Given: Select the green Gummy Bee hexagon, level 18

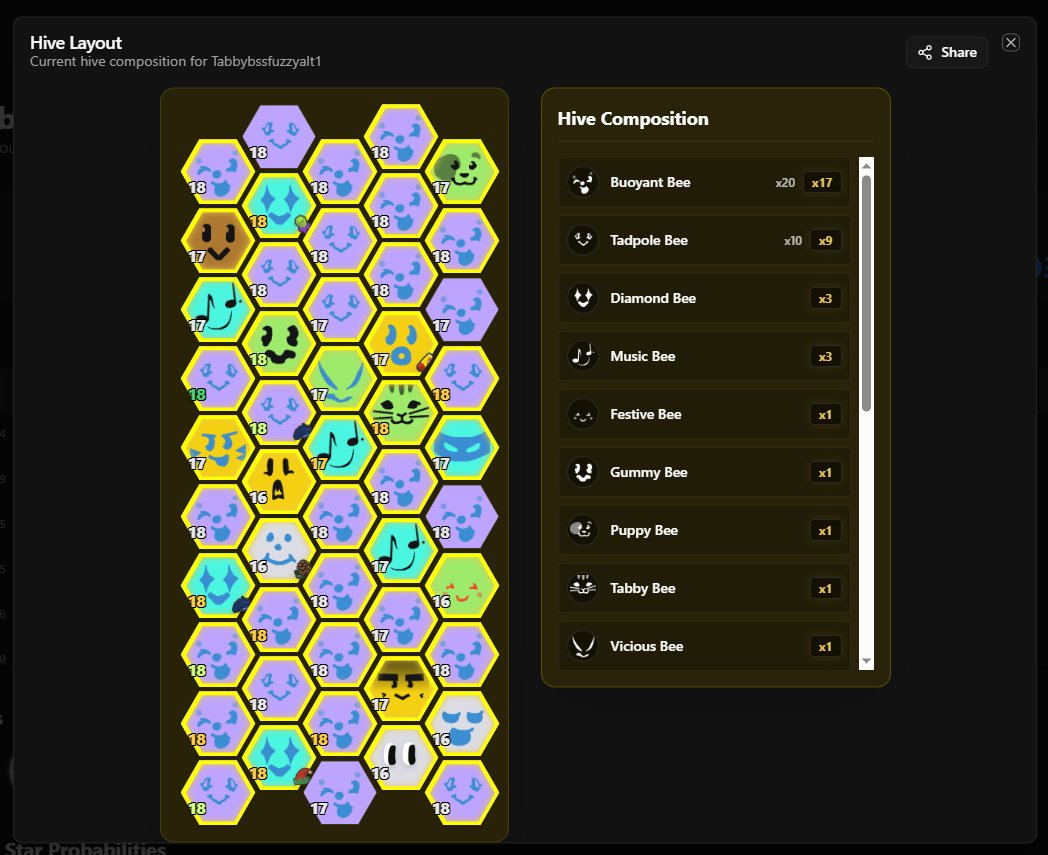Looking at the screenshot, I should tap(279, 344).
